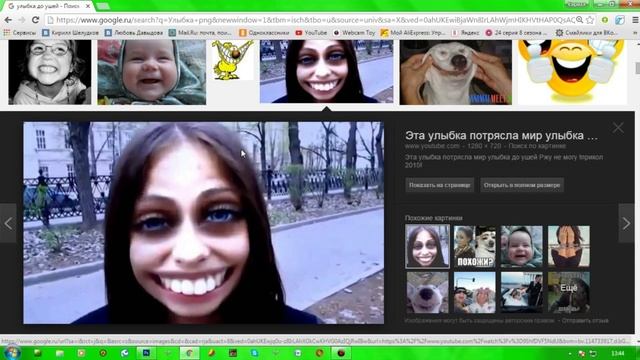Open Кирилл Шелудков bookmark
Viewport: 640px width, 360px height.
70,32
